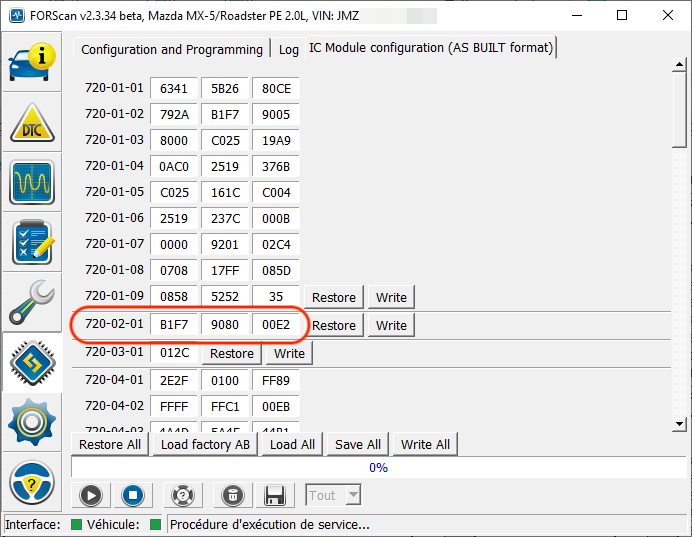Screen dimensions: 692x537
Task: Edit field 0AC0 in row 720-01-04
Action: (174, 166)
